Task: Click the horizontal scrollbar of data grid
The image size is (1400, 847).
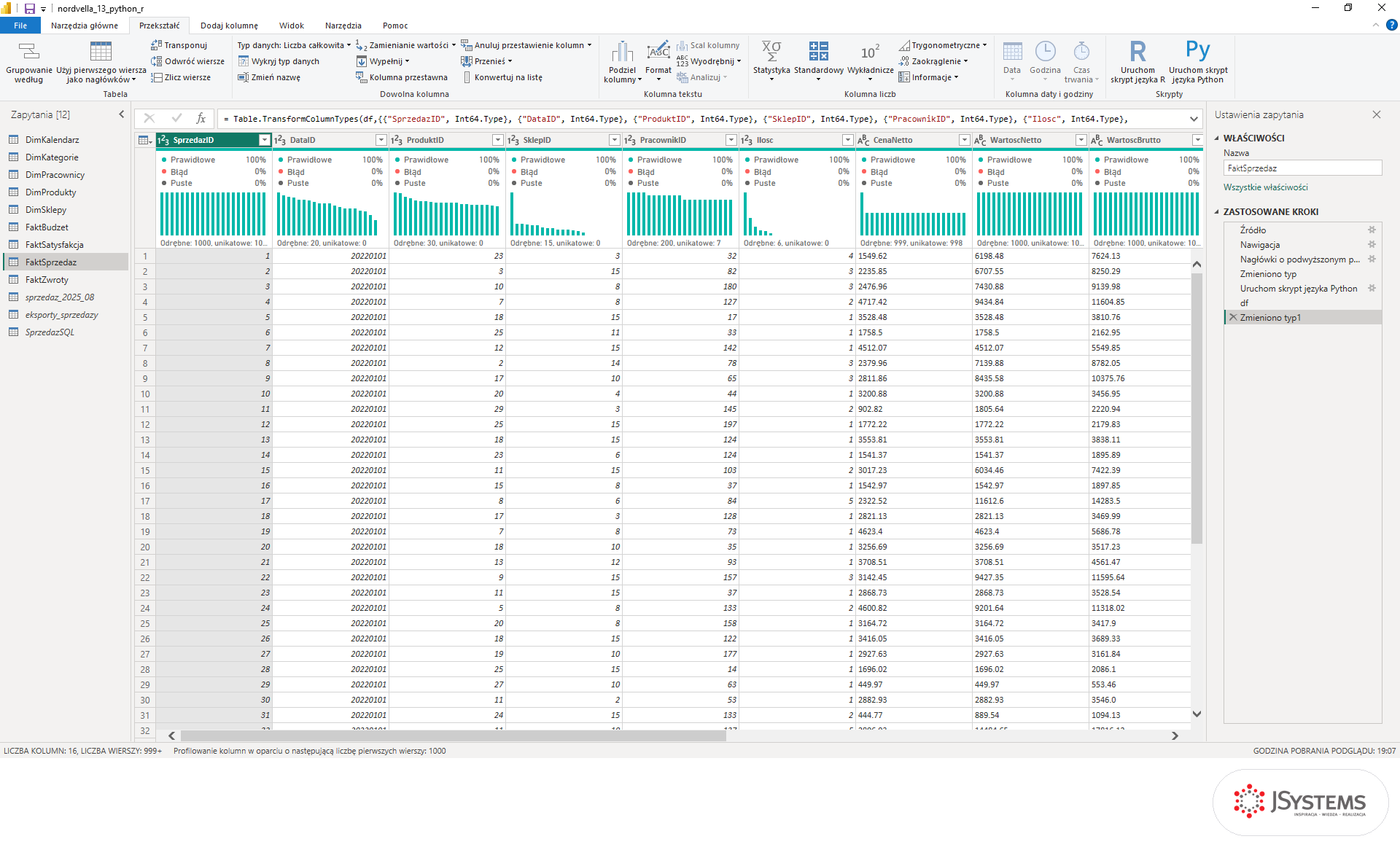Action: tap(453, 735)
